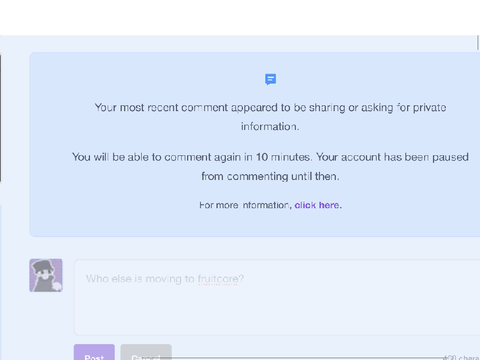Click the blank white header area

tap(240, 17)
